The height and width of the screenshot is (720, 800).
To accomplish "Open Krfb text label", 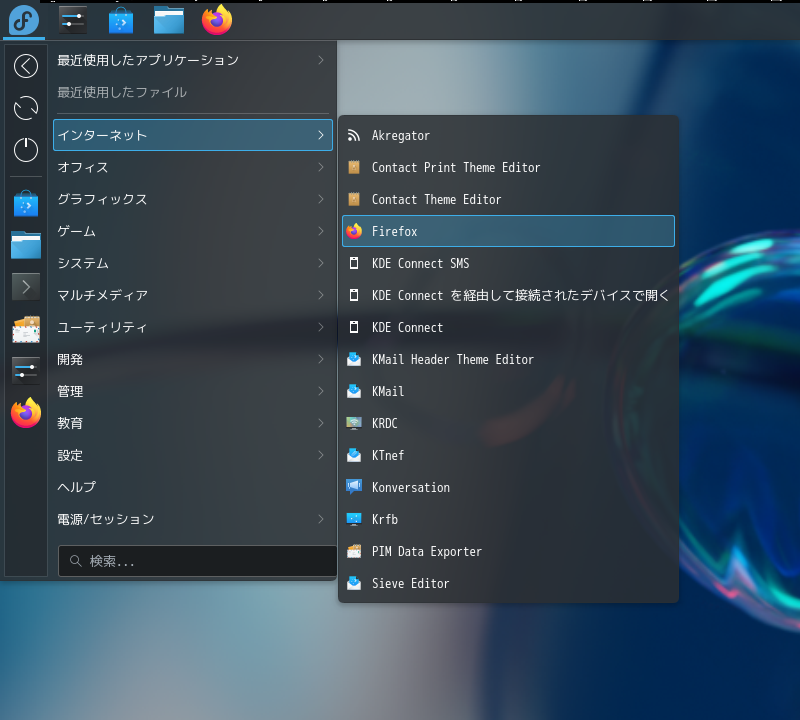I will click(385, 519).
